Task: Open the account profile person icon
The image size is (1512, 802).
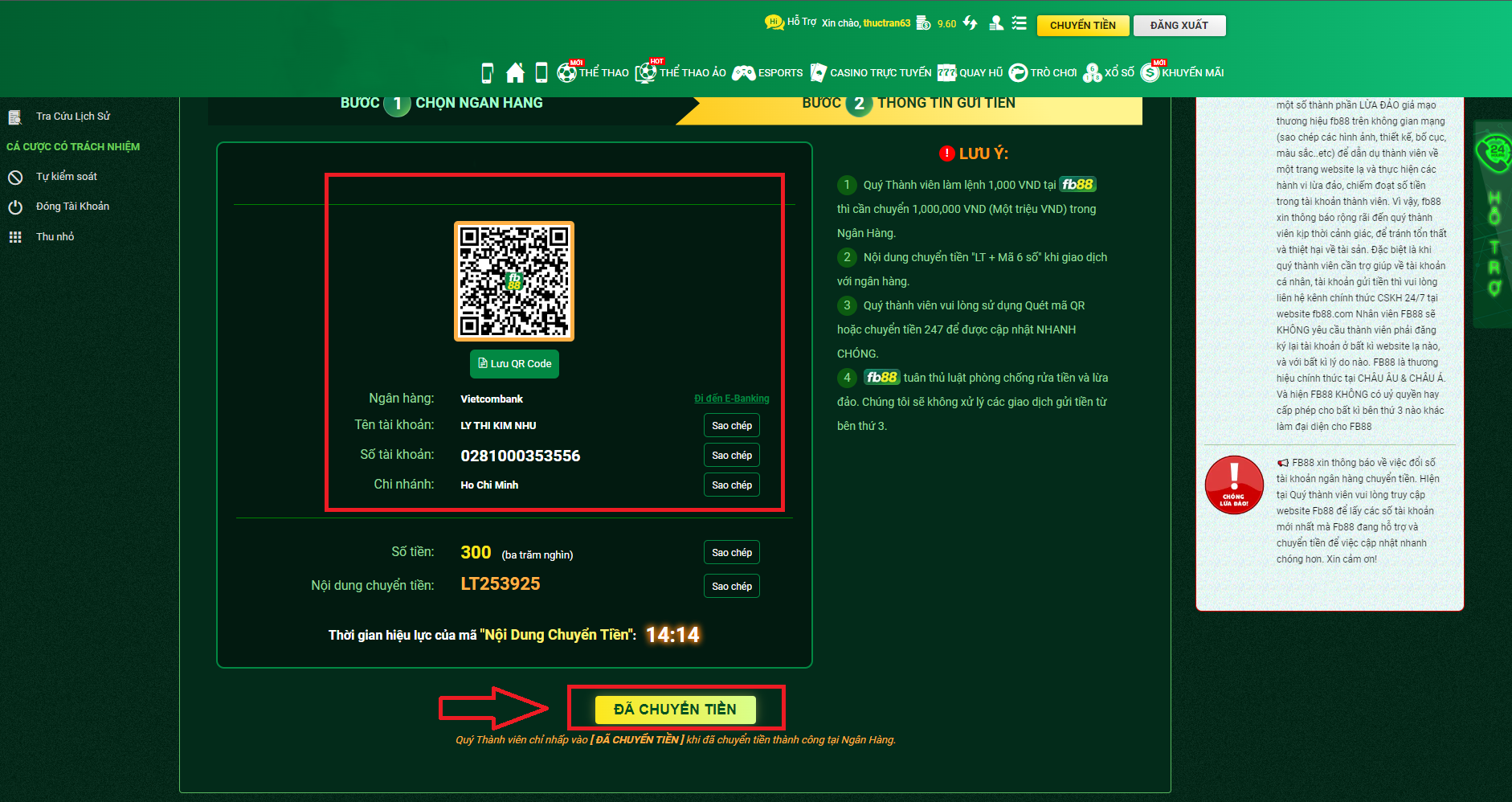Action: pos(995,23)
